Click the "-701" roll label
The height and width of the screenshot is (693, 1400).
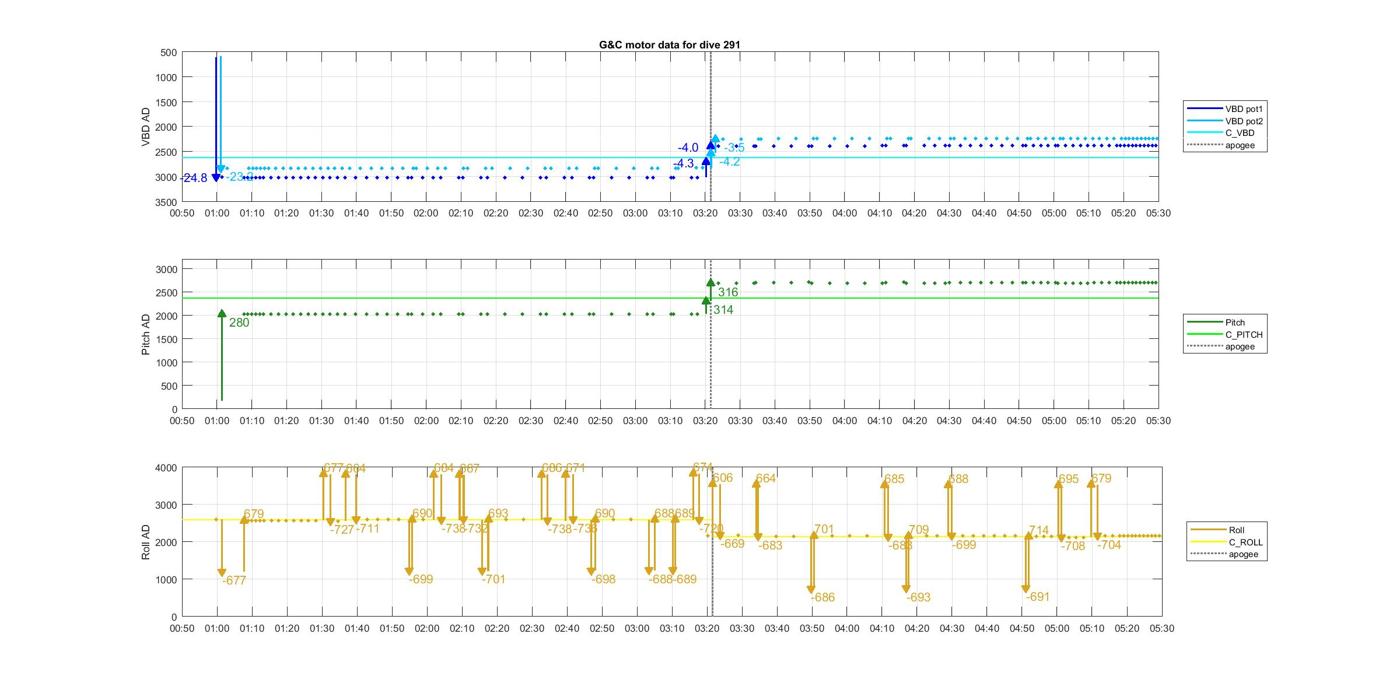tap(494, 580)
